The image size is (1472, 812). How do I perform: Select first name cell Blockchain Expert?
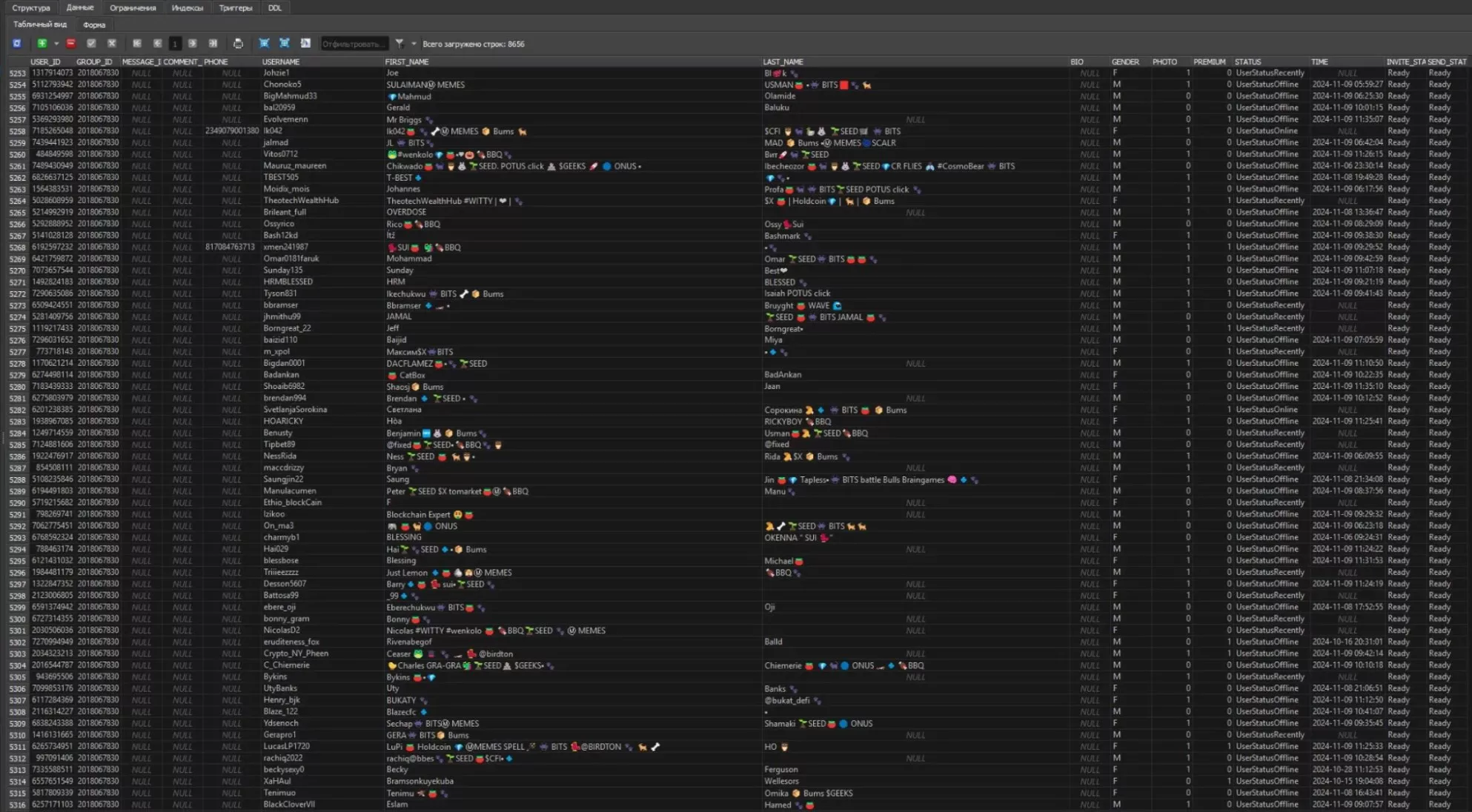tap(573, 514)
